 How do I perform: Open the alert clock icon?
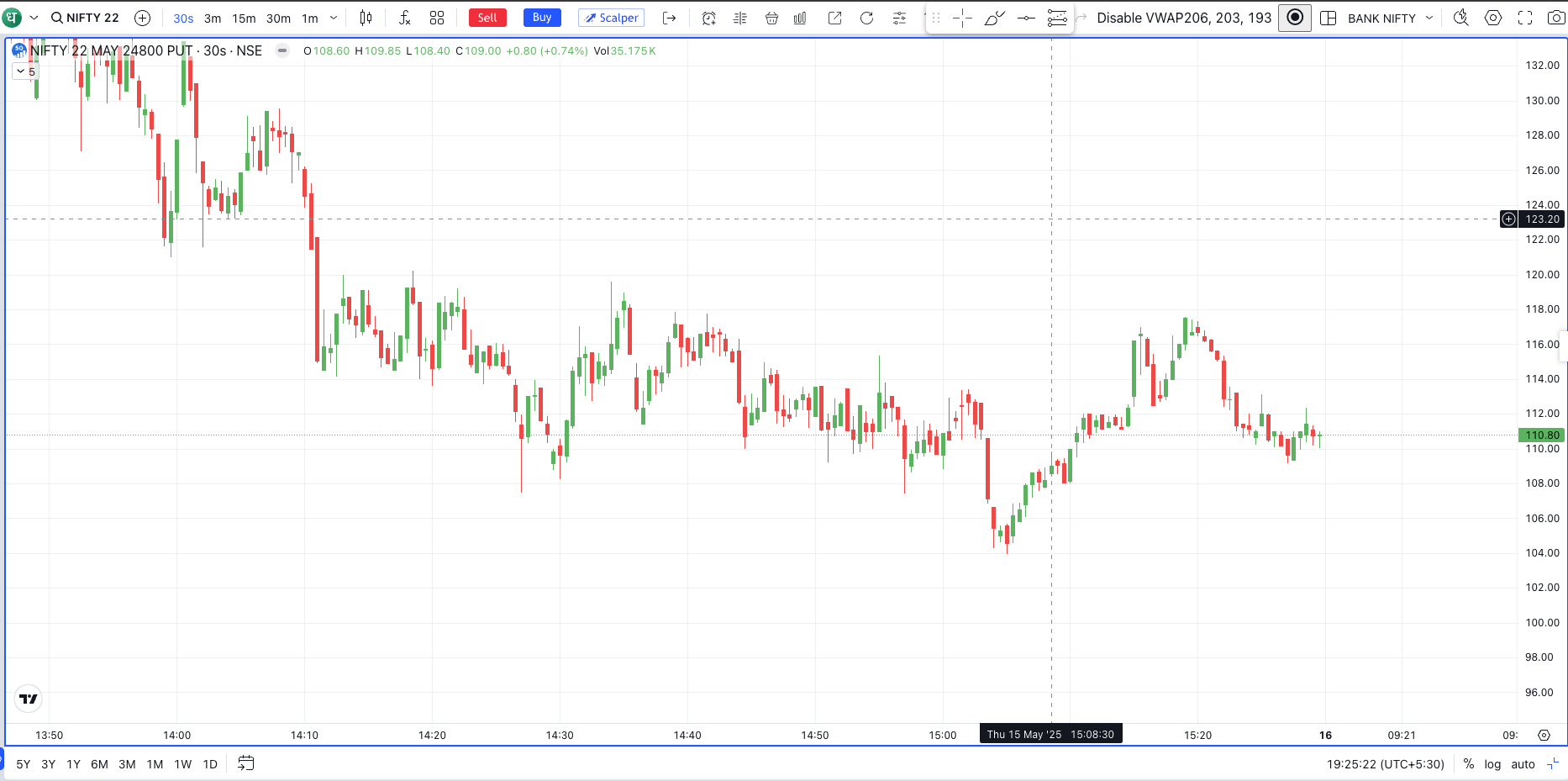click(708, 18)
